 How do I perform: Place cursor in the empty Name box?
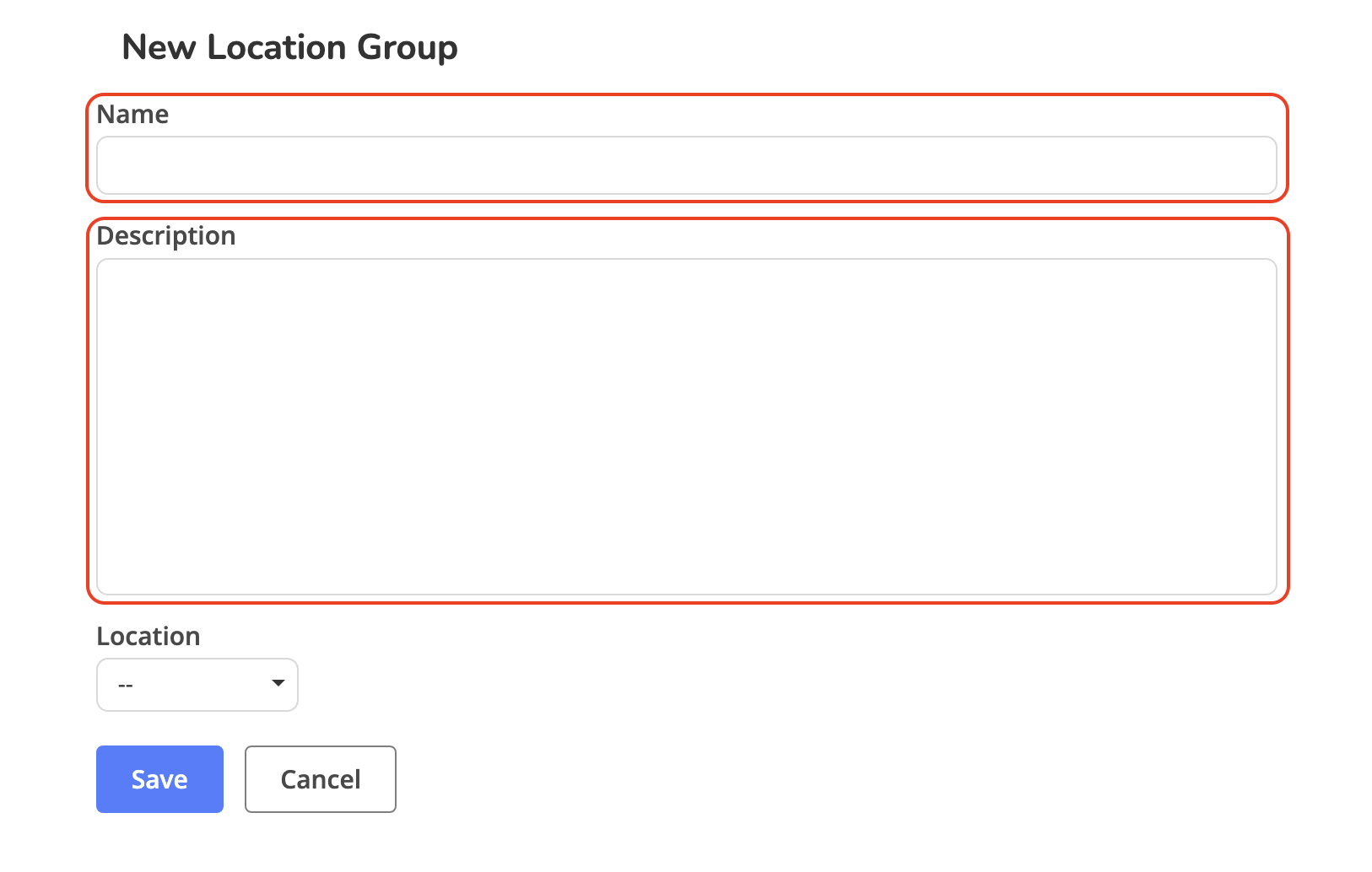pos(686,165)
